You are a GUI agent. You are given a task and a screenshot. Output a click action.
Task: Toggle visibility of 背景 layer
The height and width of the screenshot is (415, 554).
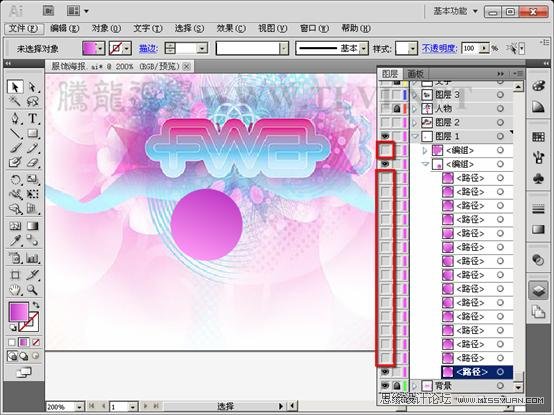(x=385, y=386)
